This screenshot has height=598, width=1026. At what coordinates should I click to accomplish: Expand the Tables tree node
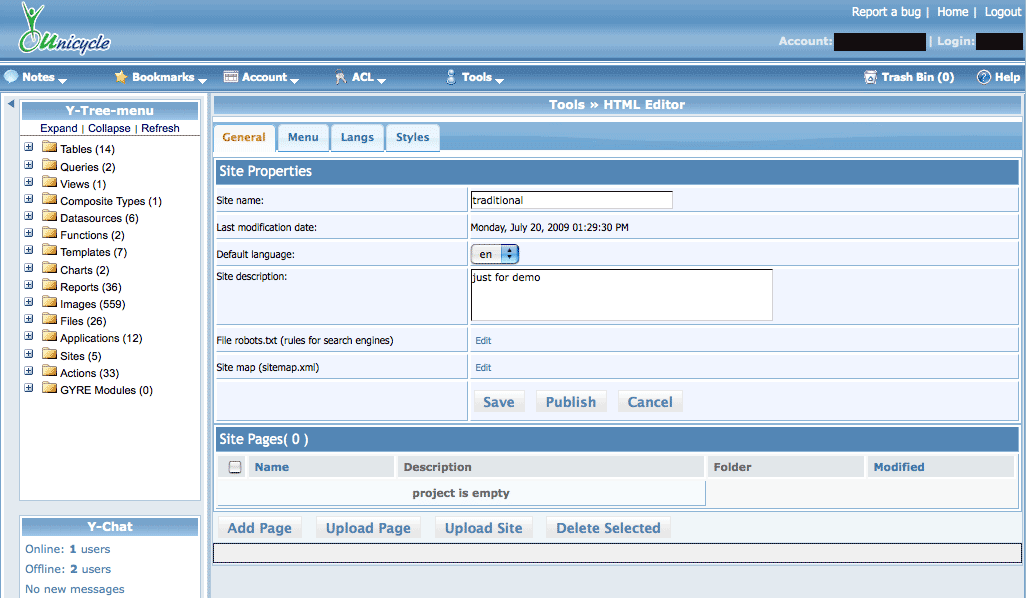point(29,148)
